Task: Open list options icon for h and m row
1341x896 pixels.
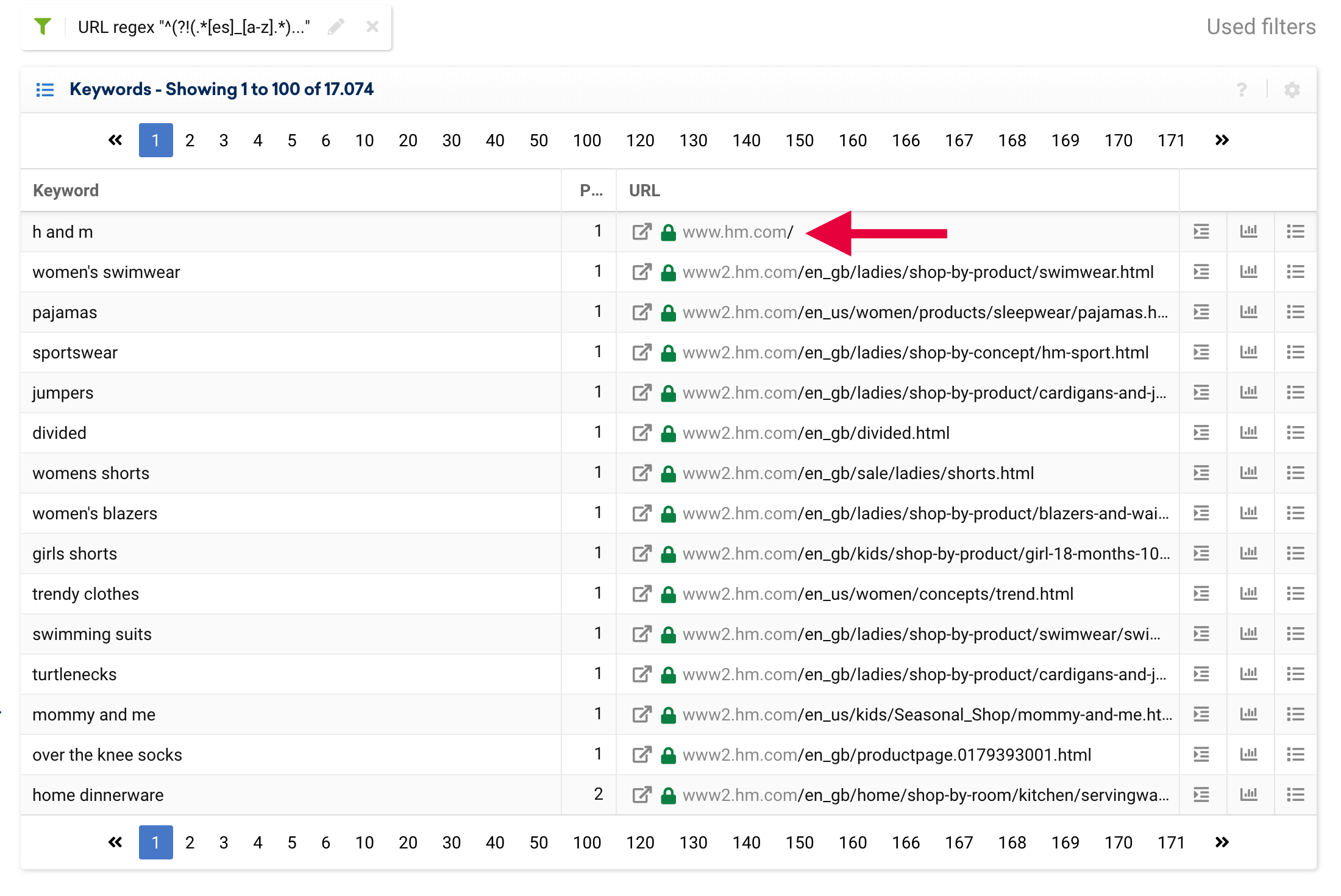Action: [x=1296, y=232]
